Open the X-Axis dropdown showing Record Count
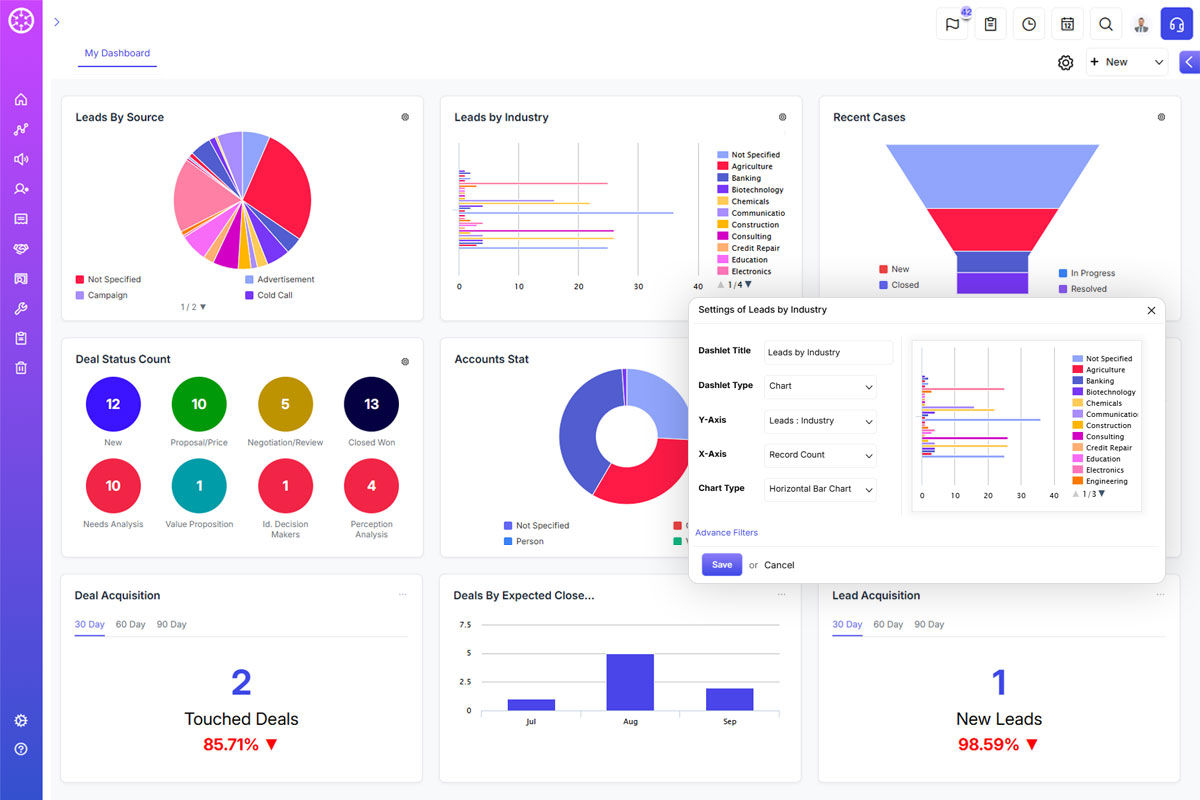Screen dimensions: 1200x800 tap(820, 454)
